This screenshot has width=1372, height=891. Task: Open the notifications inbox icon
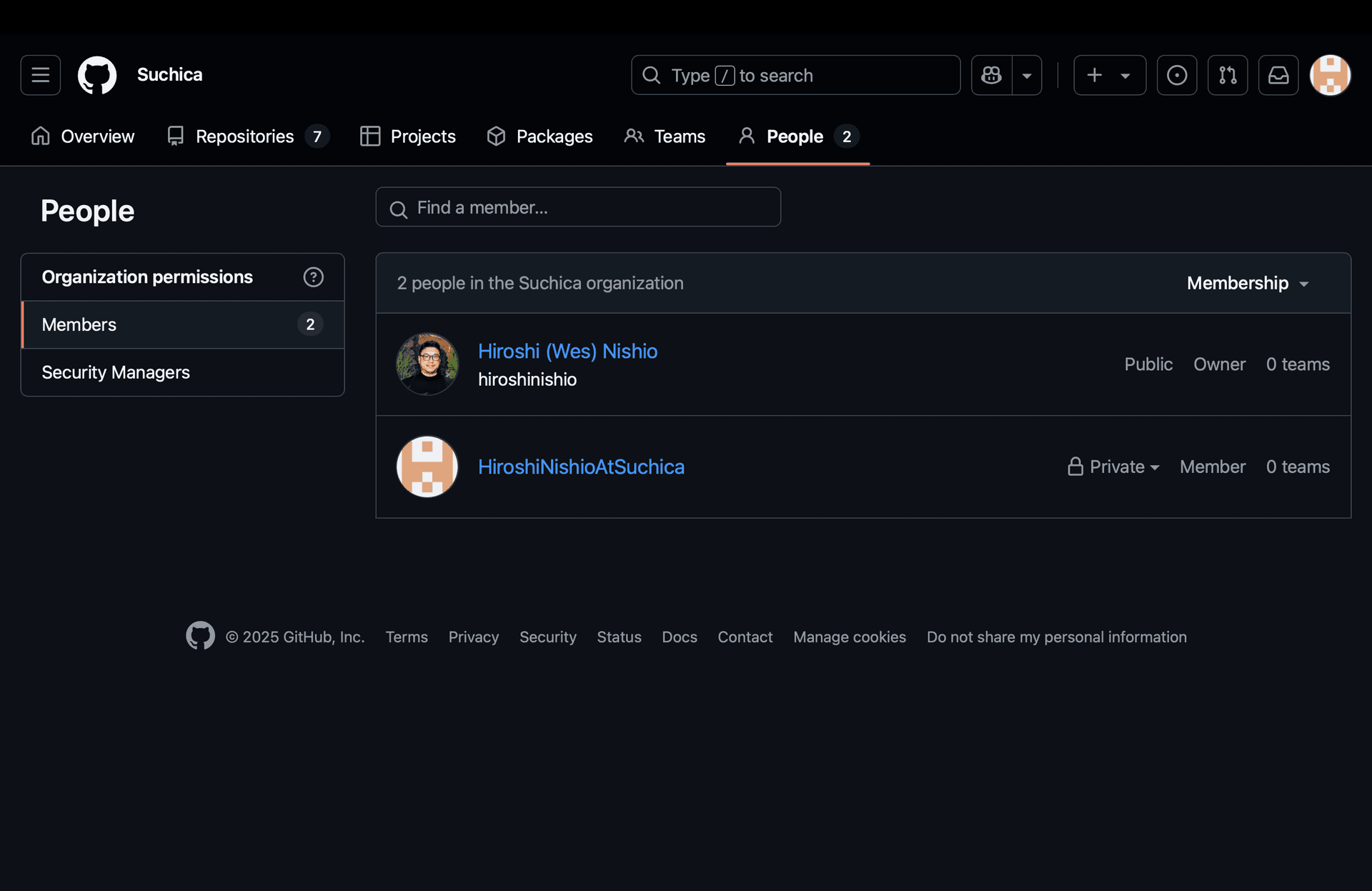(1278, 75)
